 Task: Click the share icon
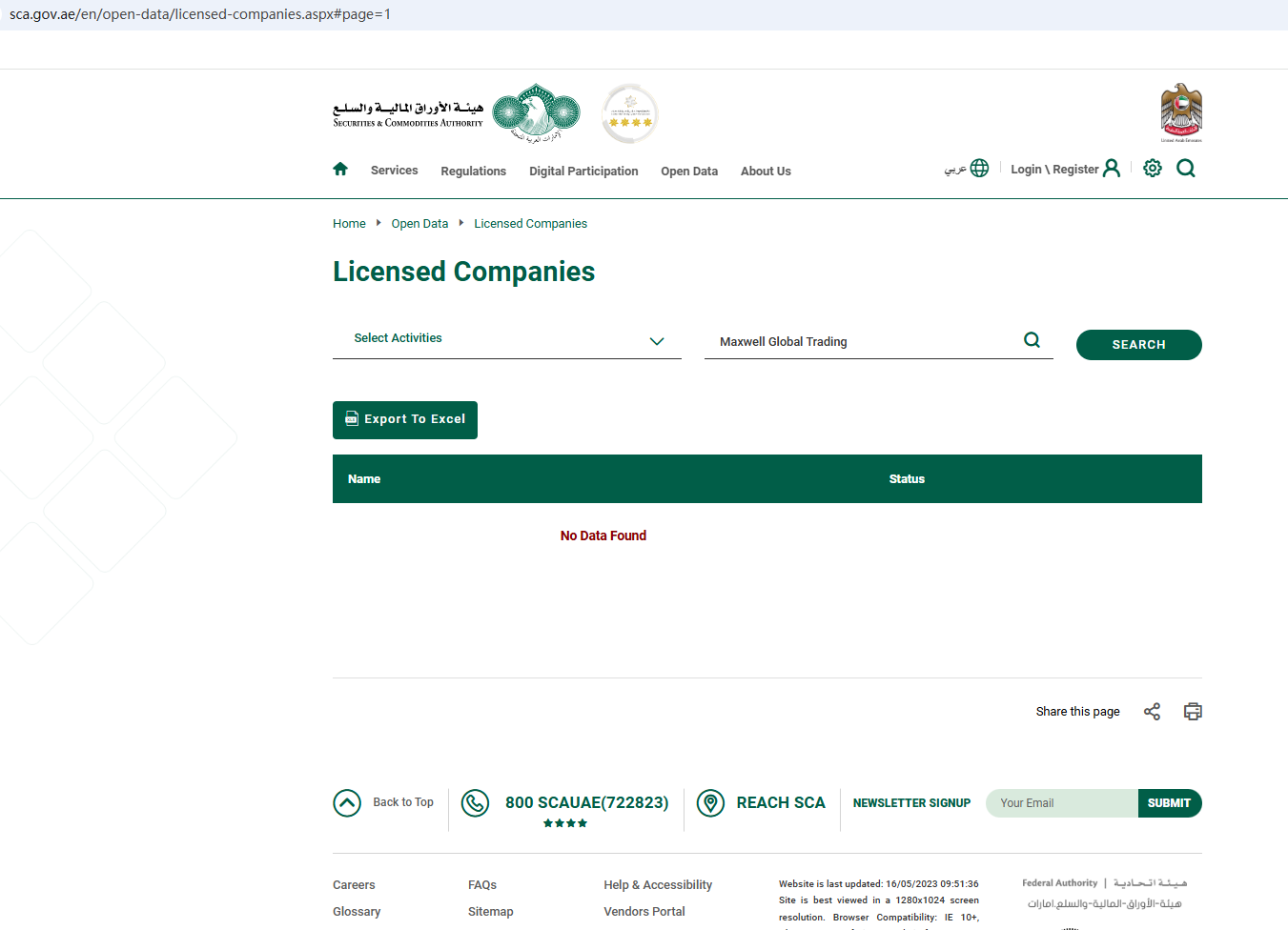[x=1152, y=712]
